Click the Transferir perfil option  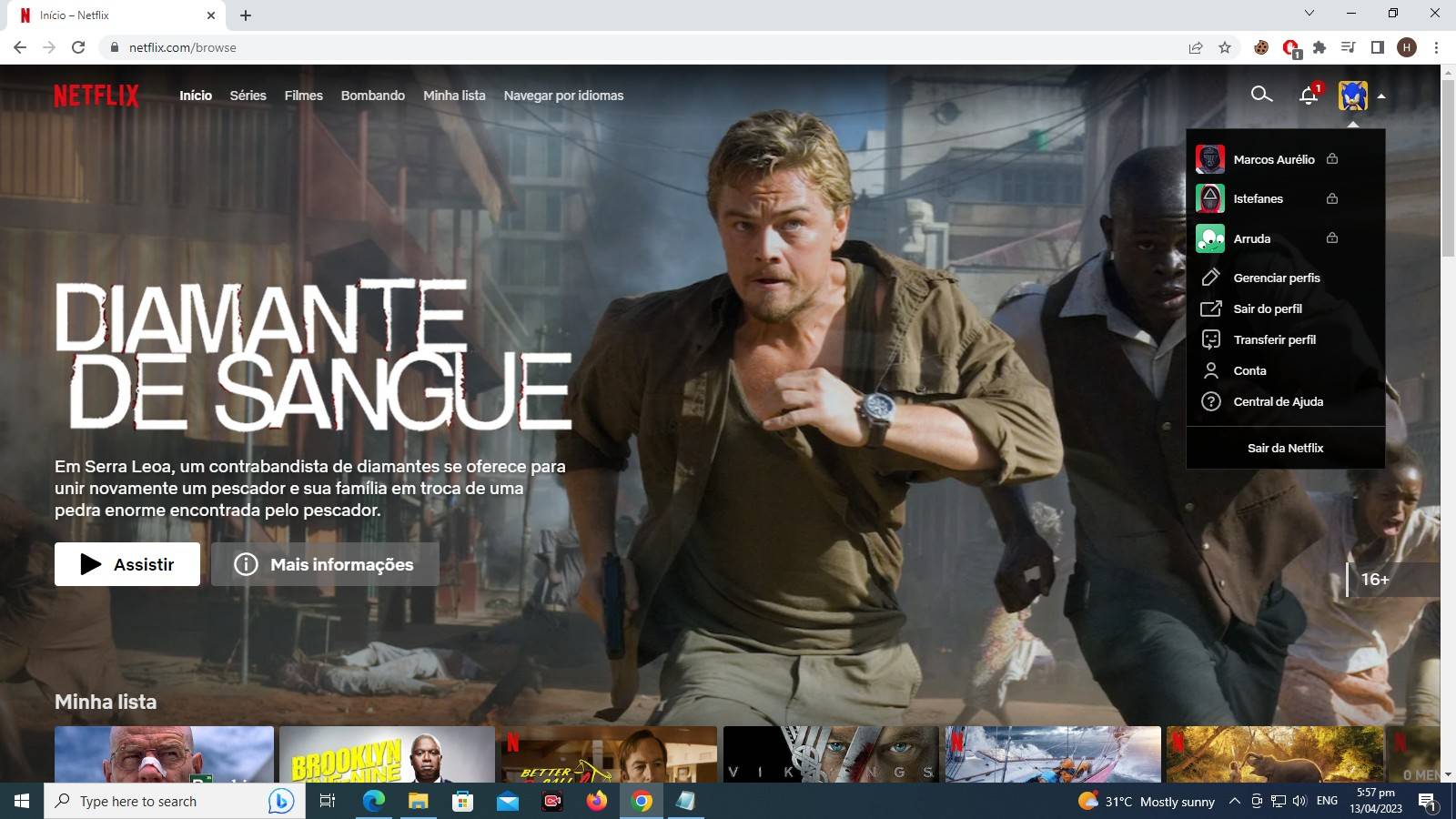[1274, 339]
